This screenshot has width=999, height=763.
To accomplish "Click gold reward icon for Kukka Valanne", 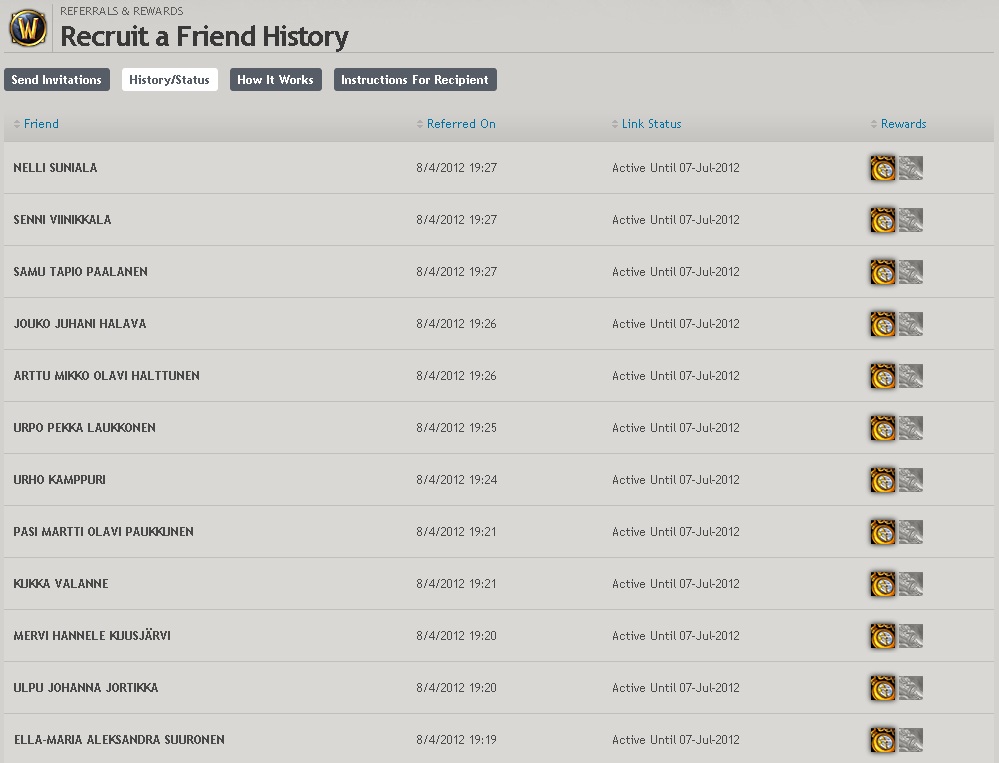I will pyautogui.click(x=883, y=584).
